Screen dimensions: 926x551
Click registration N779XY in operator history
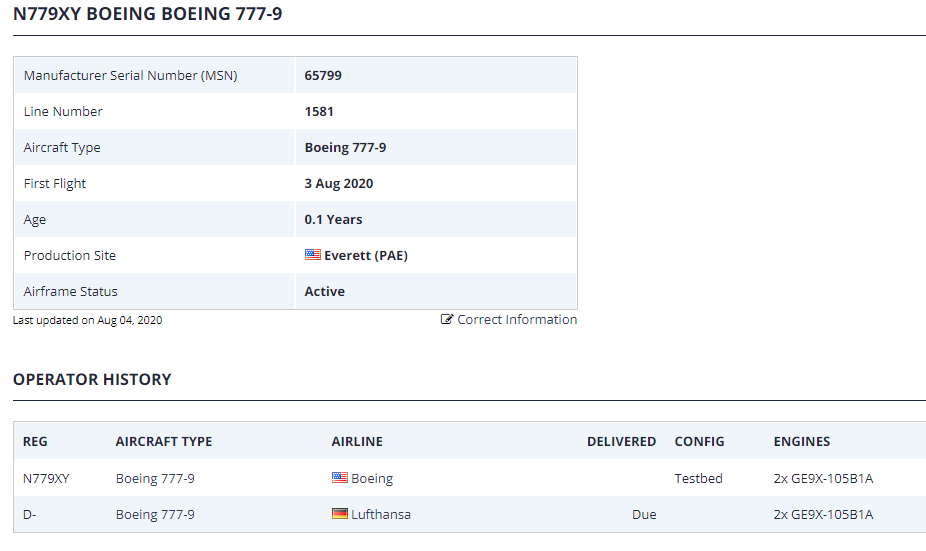[46, 479]
